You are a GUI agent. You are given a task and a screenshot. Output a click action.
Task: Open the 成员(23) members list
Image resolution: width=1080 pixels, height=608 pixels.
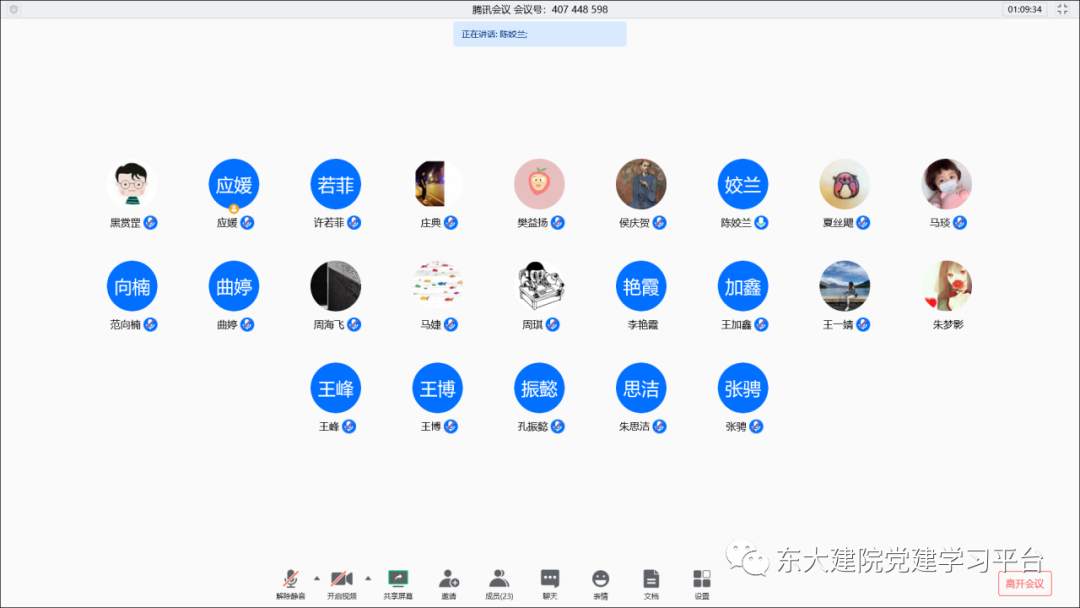click(x=499, y=580)
